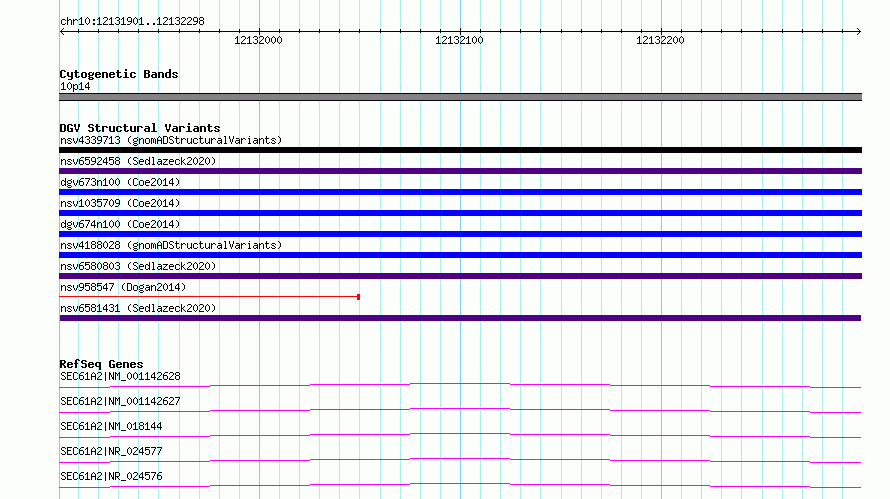Click the right arrow end of the ruler
890x499 pixels.
859,31
